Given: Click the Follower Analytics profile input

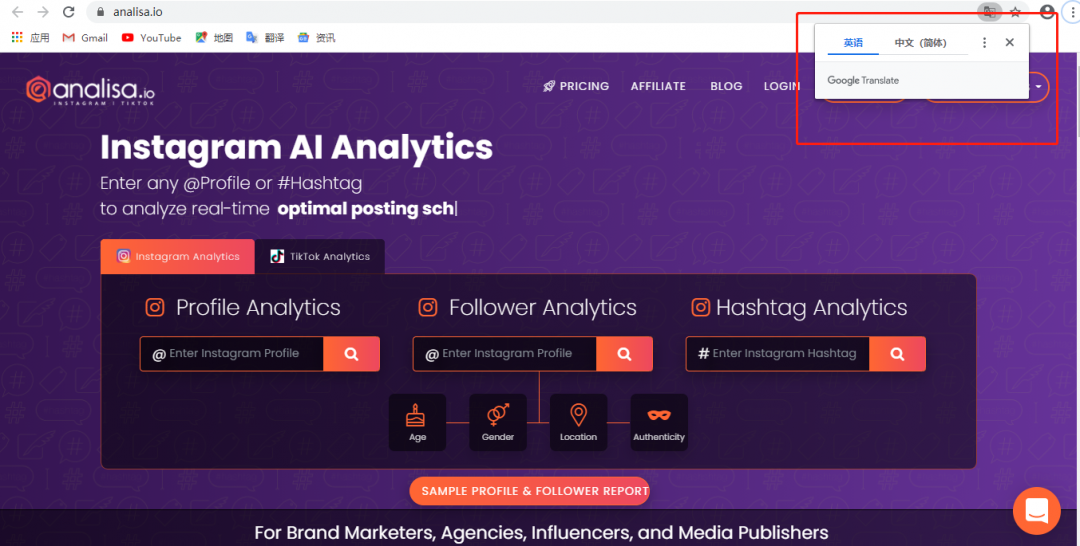Looking at the screenshot, I should (515, 354).
